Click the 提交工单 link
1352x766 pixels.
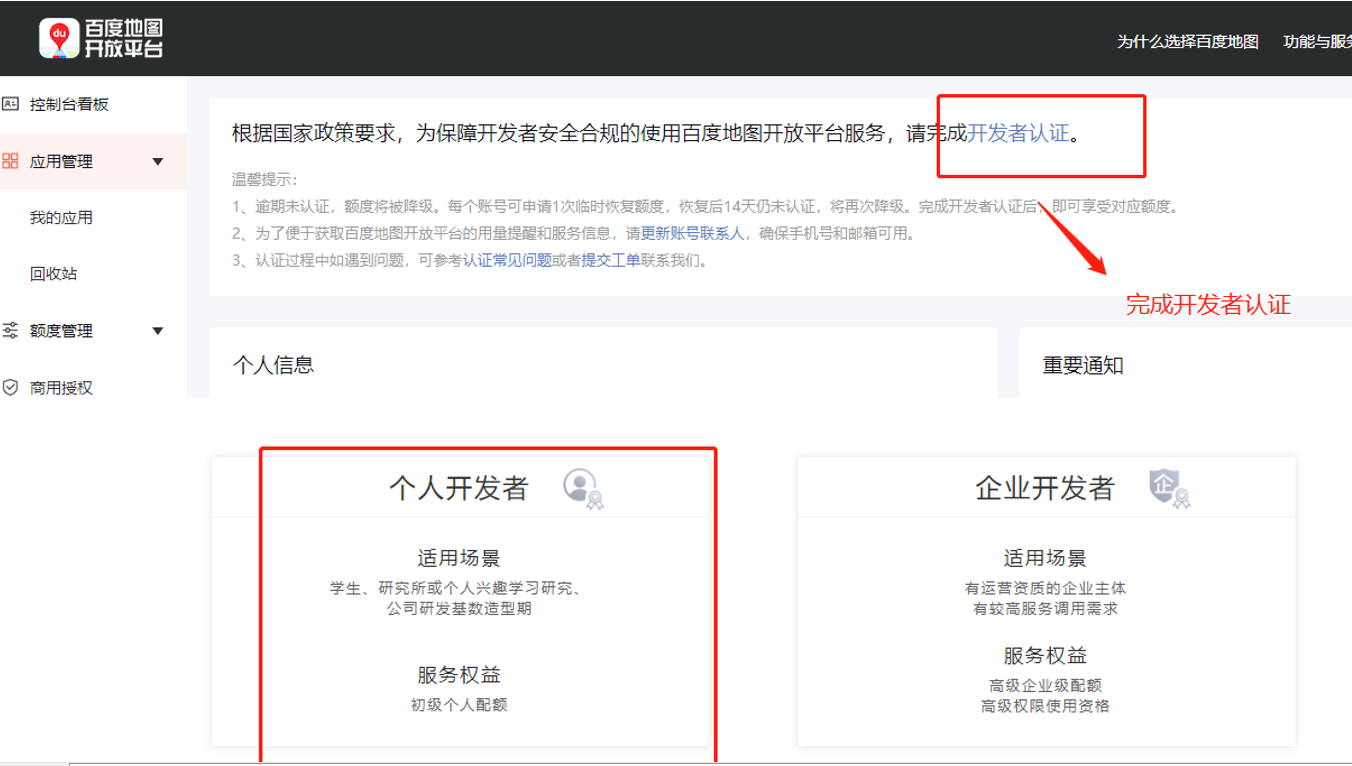[x=611, y=261]
